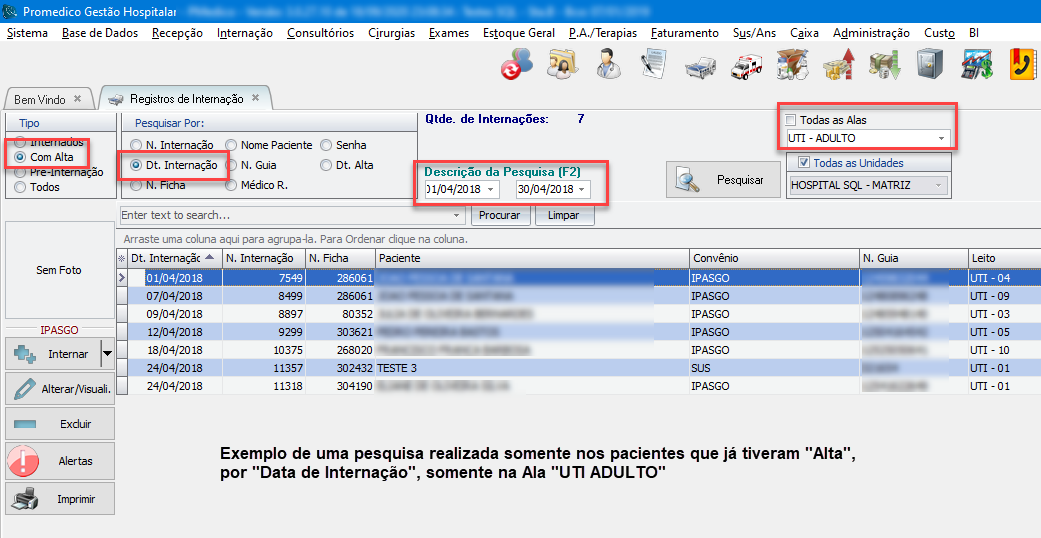Image resolution: width=1041 pixels, height=538 pixels.
Task: Click the document with pen toolbar icon
Action: 653,65
